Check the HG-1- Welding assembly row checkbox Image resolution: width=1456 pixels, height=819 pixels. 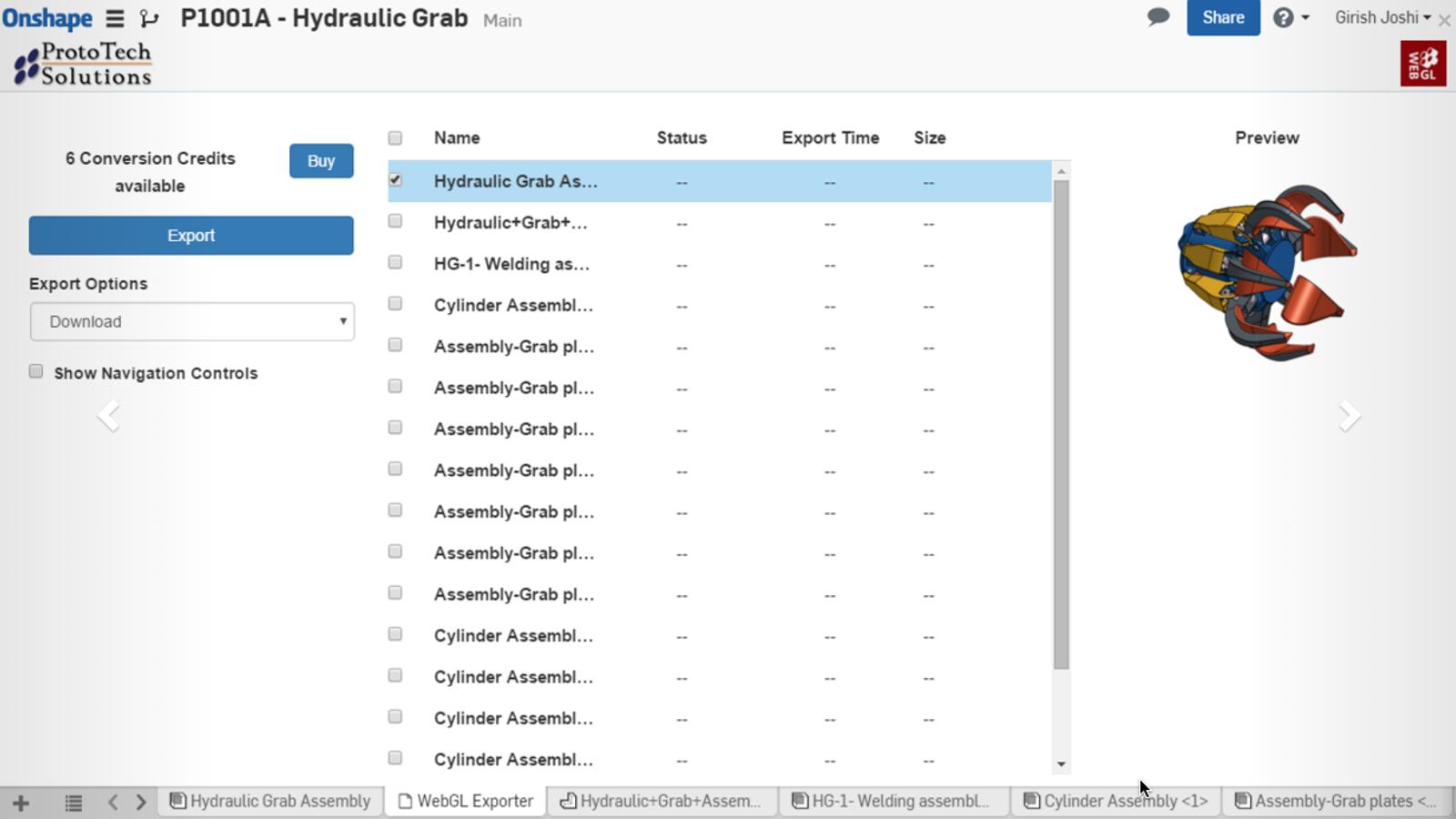(395, 263)
